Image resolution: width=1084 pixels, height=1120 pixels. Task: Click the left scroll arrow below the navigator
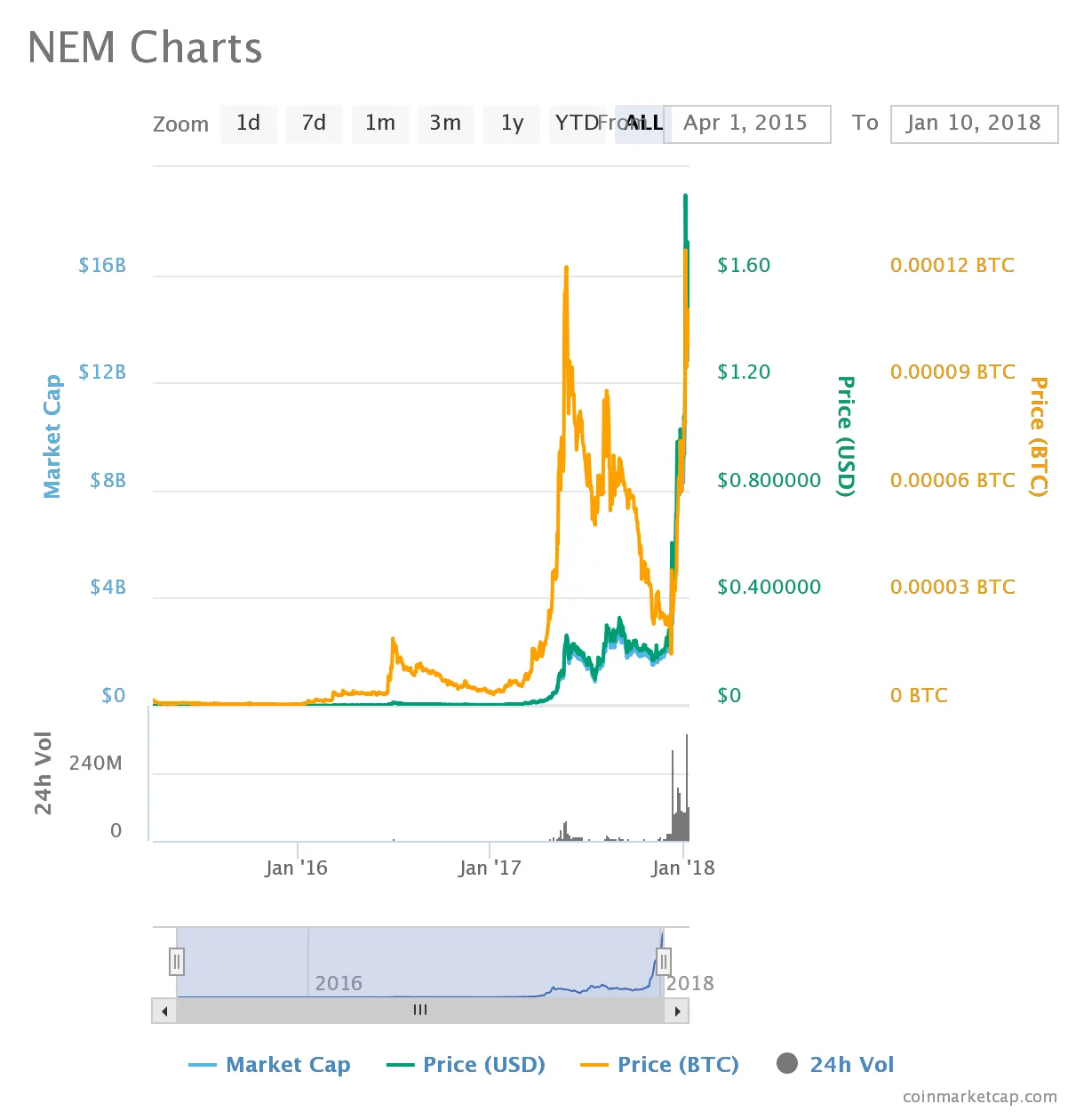coord(163,1011)
